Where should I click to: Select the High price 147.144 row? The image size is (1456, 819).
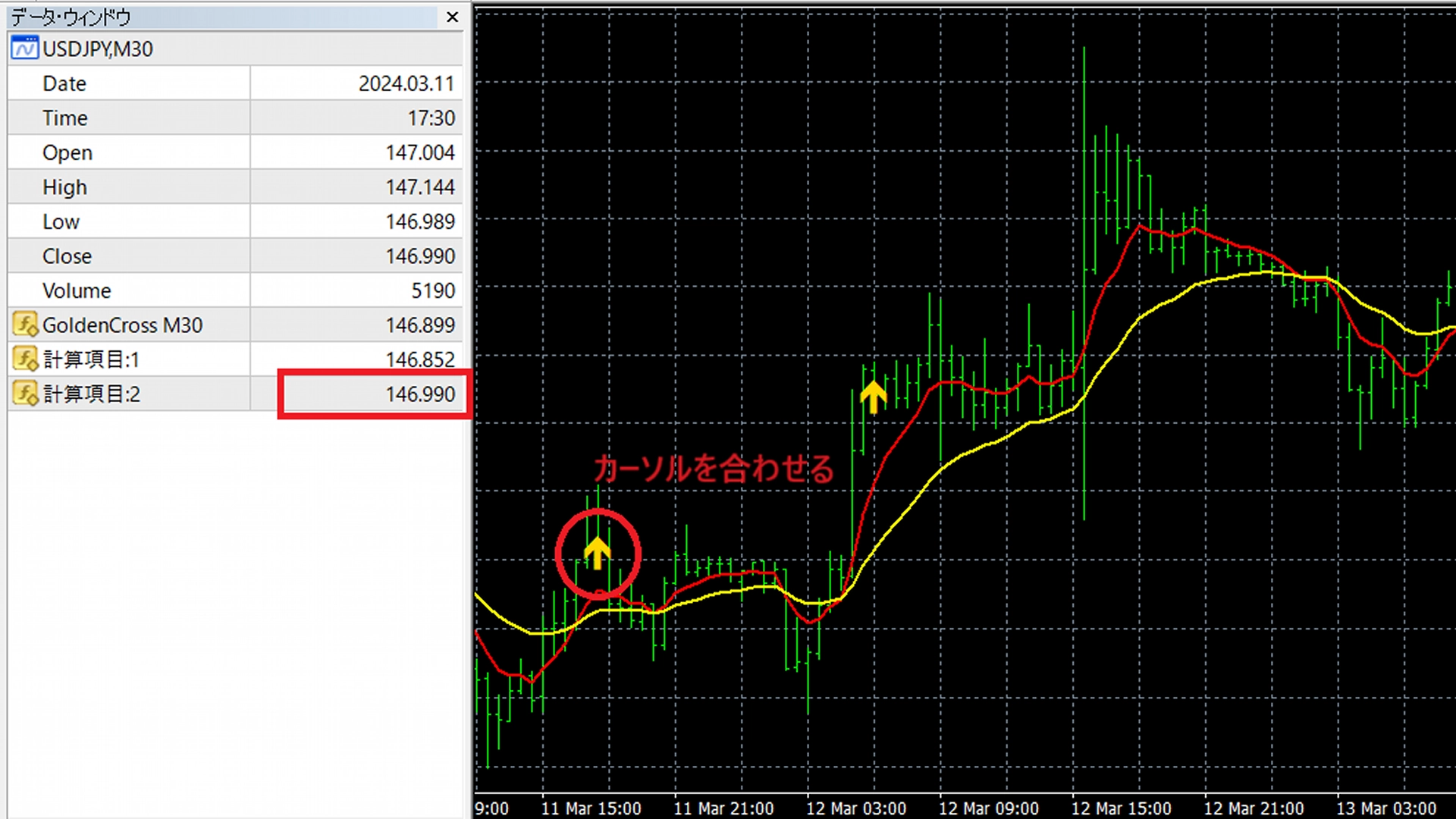tap(419, 187)
